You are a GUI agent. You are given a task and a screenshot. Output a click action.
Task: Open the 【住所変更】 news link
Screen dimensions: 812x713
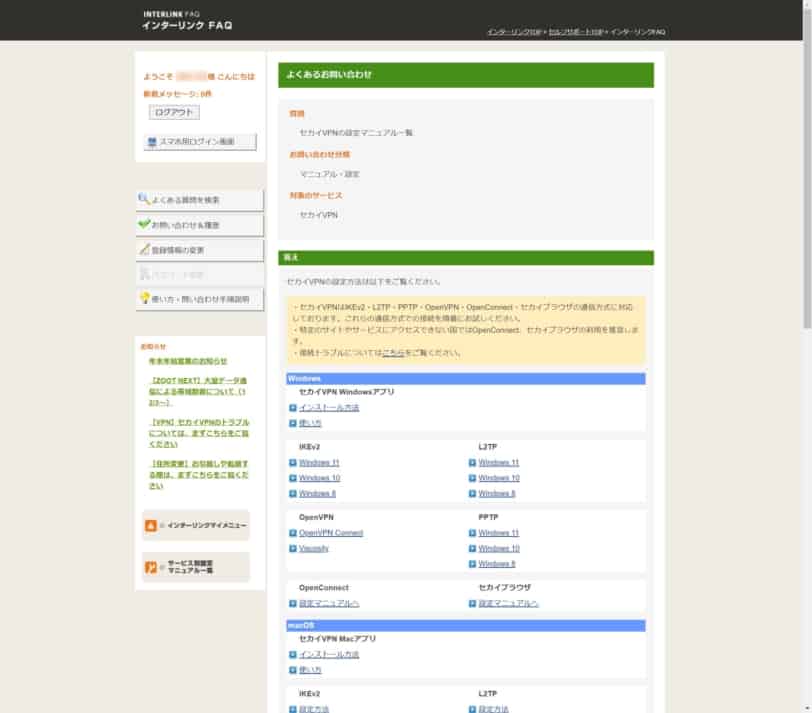click(x=198, y=475)
